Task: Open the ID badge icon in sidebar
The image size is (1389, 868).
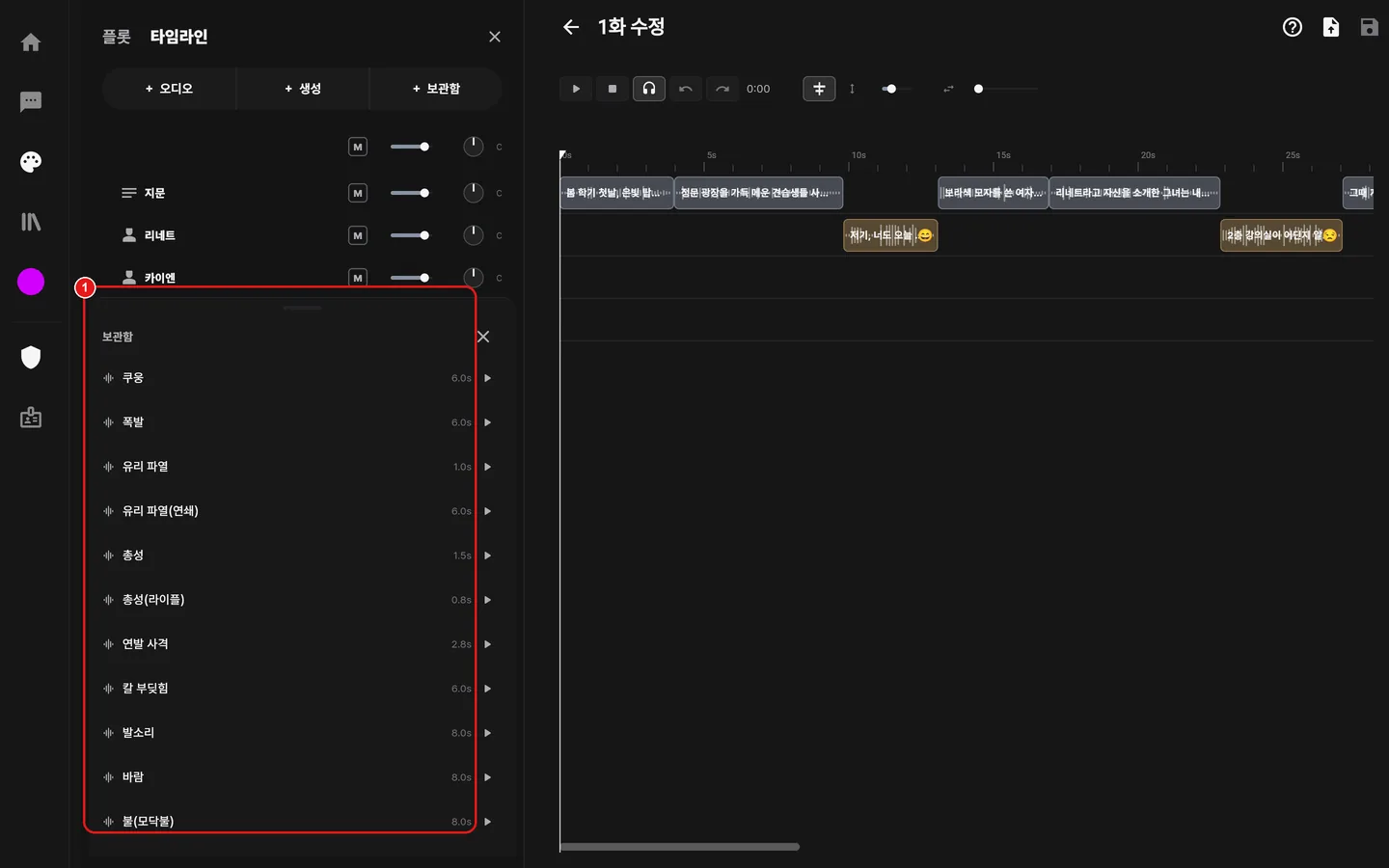Action: point(31,418)
